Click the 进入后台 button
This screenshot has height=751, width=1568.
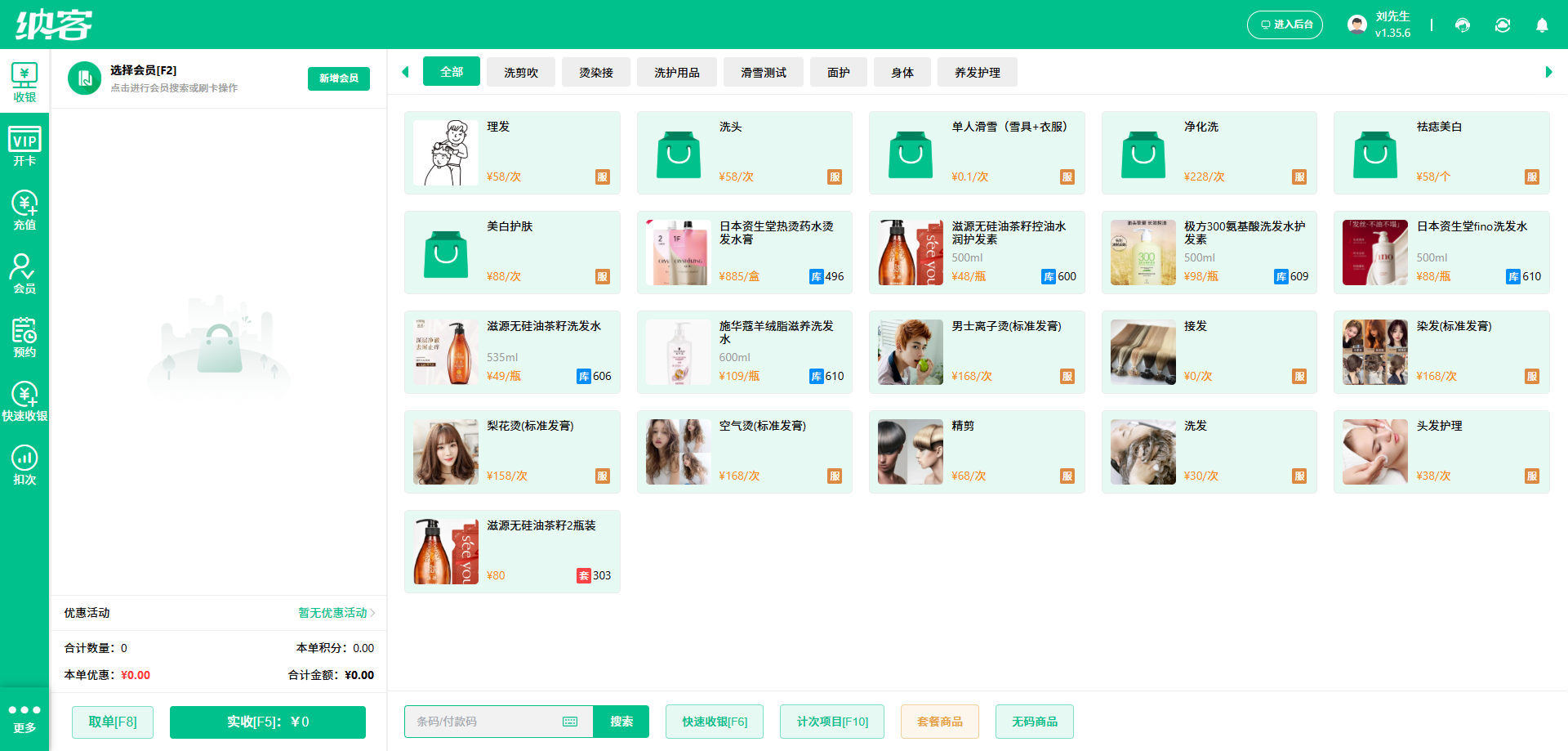[x=1285, y=25]
